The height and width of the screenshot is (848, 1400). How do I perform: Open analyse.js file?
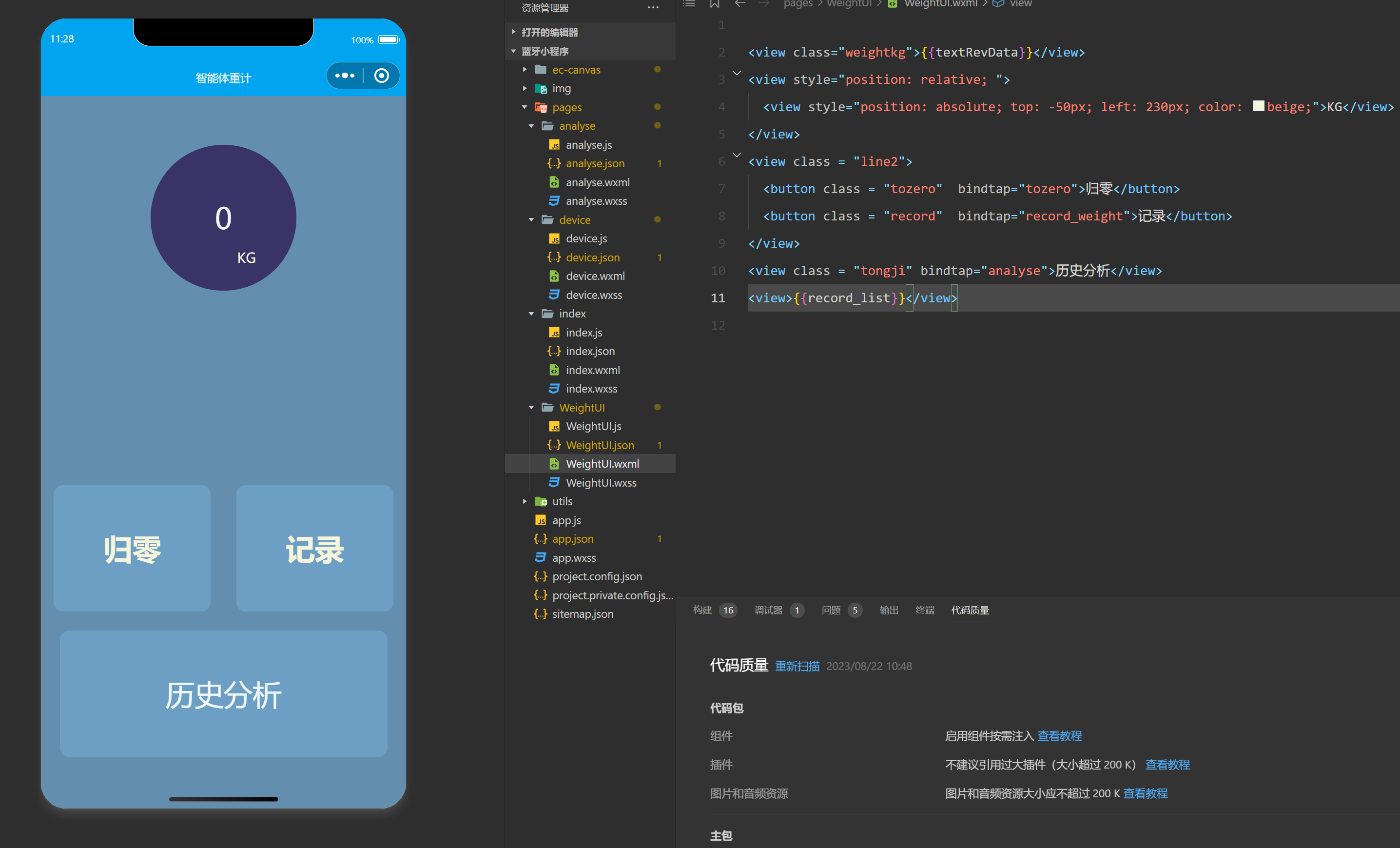tap(589, 144)
